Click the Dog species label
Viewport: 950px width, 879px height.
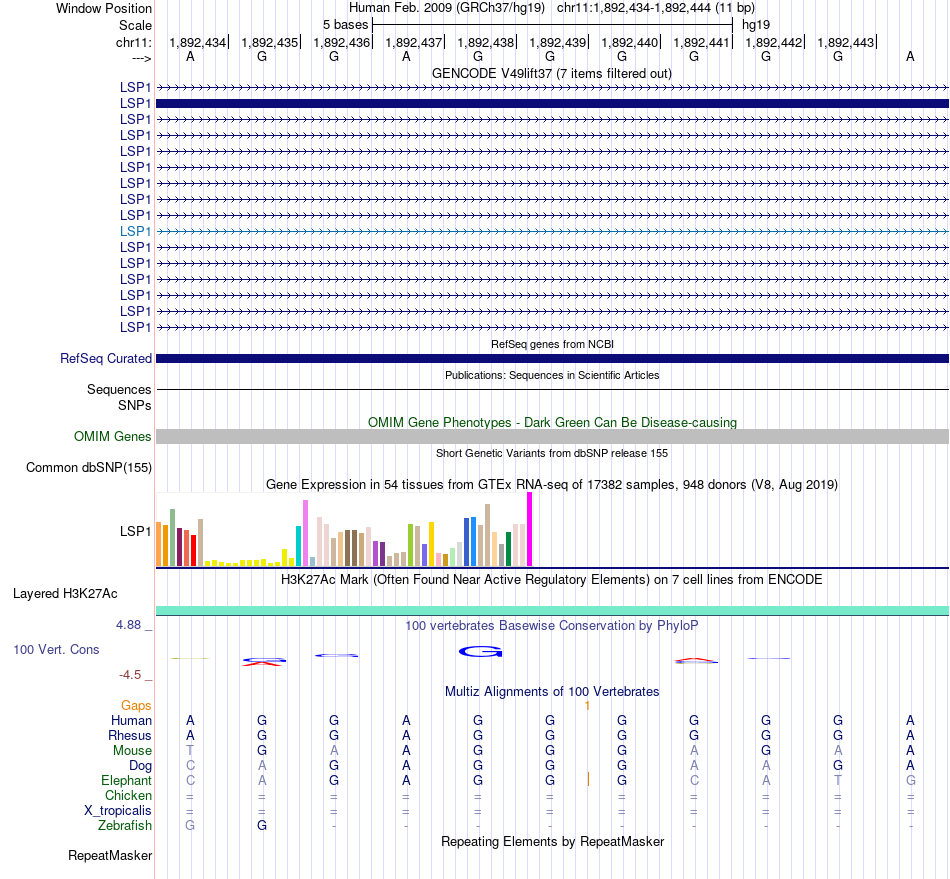140,766
